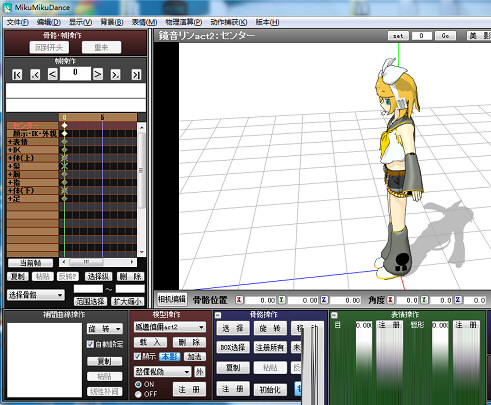This screenshot has height=405, width=491.
Task: Toggle the 相机编辑 camera edit button
Action: pyautogui.click(x=172, y=299)
